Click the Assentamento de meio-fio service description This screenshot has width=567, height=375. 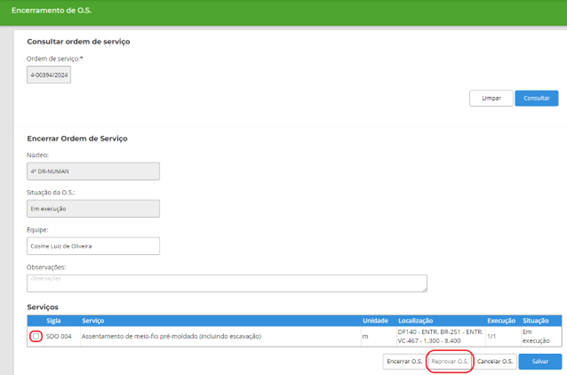pos(171,336)
